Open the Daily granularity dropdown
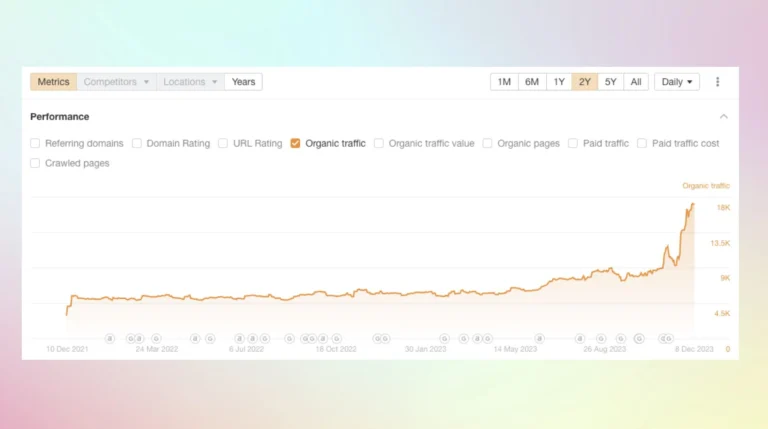Image resolution: width=768 pixels, height=429 pixels. (x=676, y=82)
